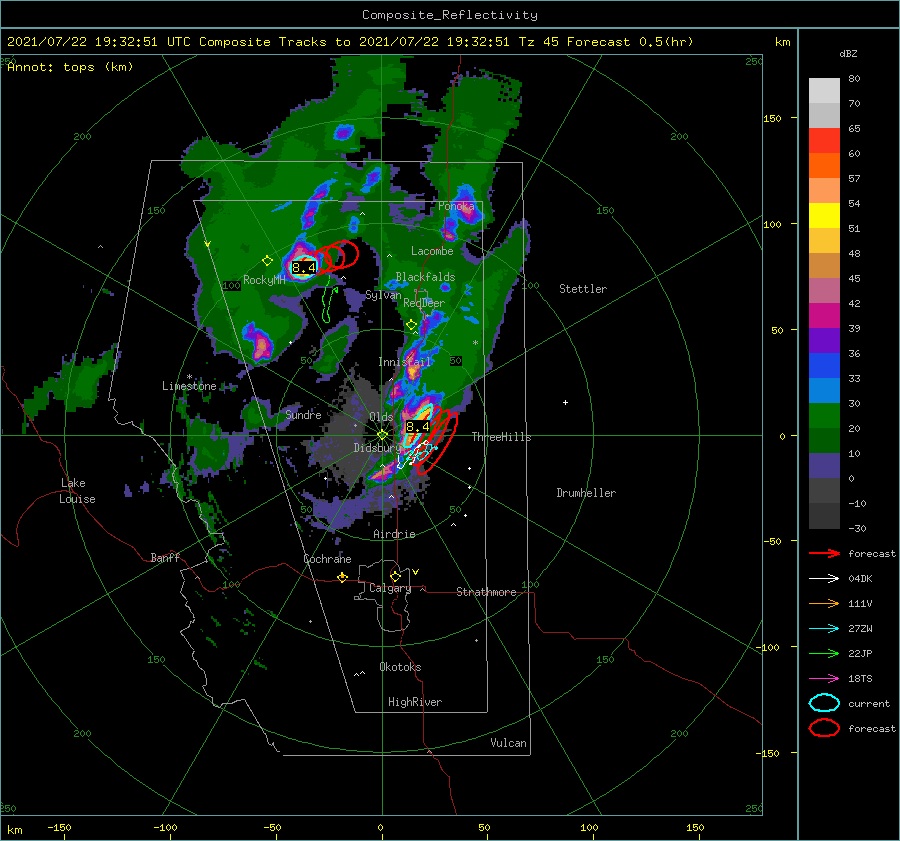The height and width of the screenshot is (841, 900).
Task: Click the white plus marker east of ThreeHills
Action: [565, 402]
